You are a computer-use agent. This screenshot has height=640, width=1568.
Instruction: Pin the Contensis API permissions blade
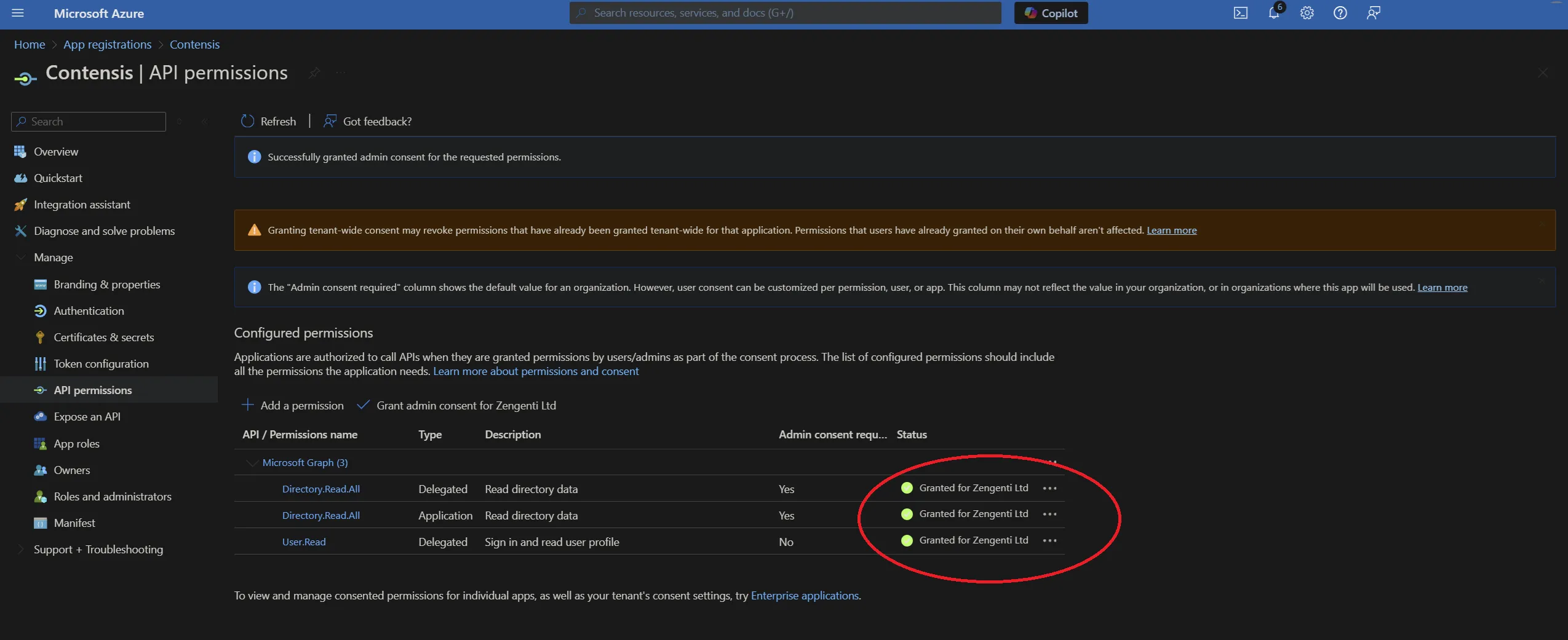(x=314, y=73)
